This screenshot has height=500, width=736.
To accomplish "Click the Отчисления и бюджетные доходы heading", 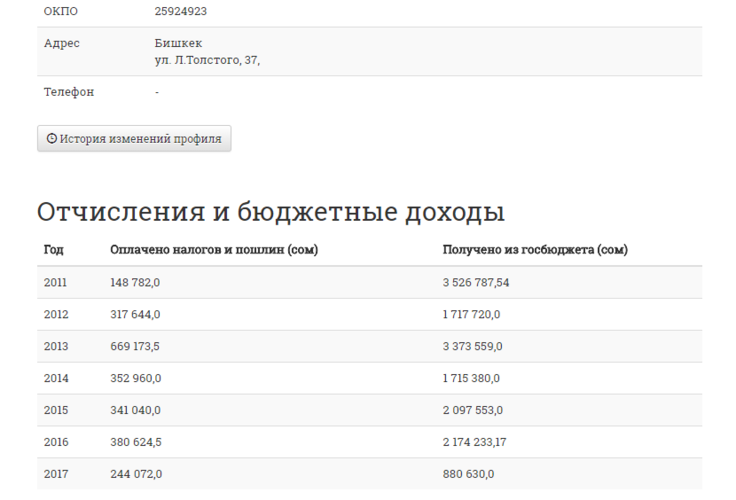I will tap(270, 212).
